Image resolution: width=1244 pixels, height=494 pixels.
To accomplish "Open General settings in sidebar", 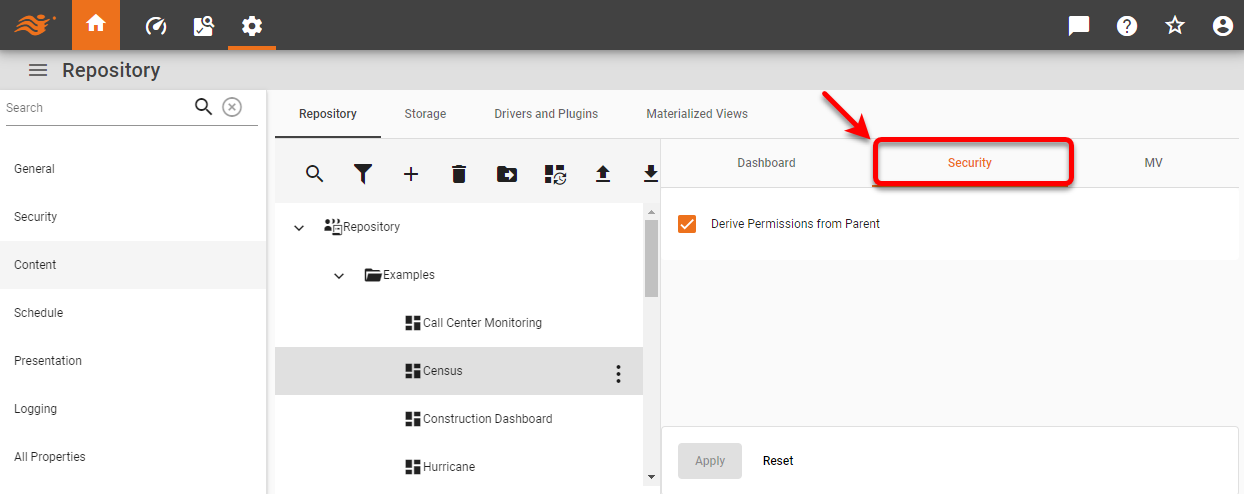I will 133,169.
